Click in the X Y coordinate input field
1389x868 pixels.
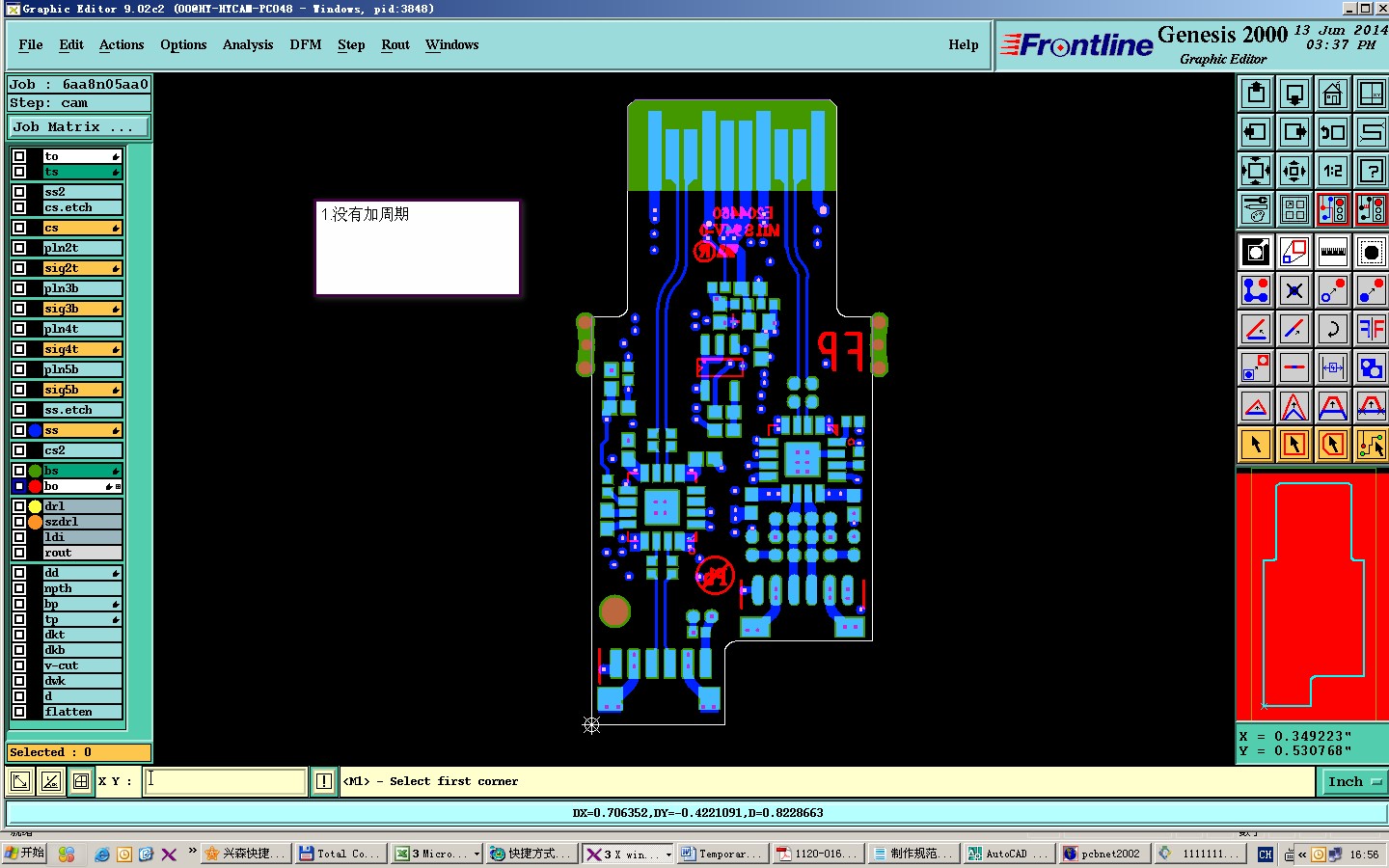226,781
